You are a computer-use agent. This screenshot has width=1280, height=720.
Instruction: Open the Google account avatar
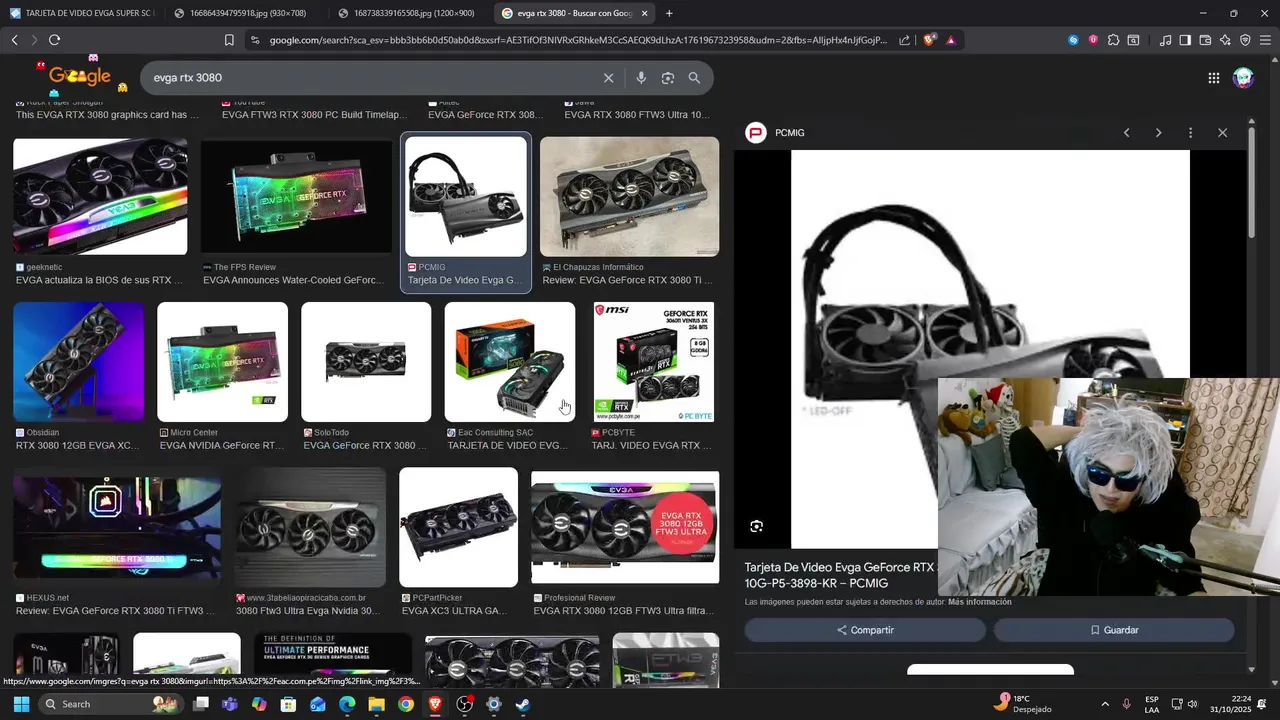pos(1243,78)
